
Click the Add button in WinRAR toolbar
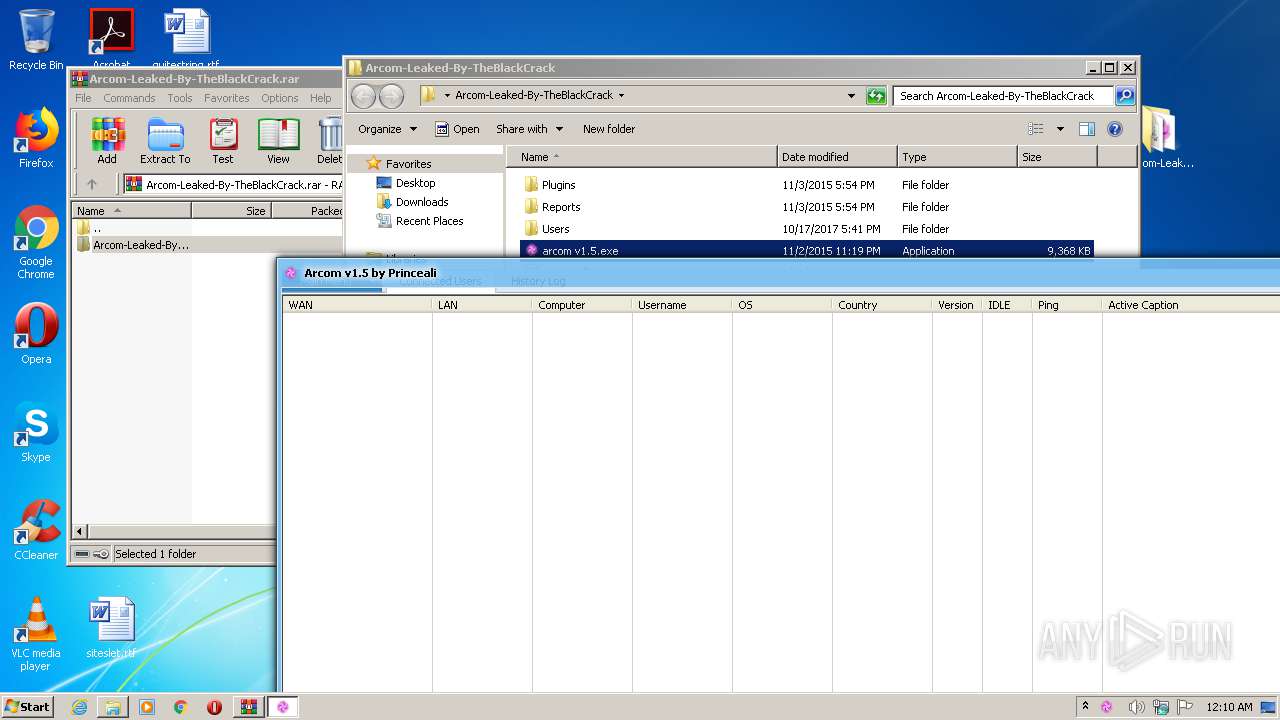point(107,141)
